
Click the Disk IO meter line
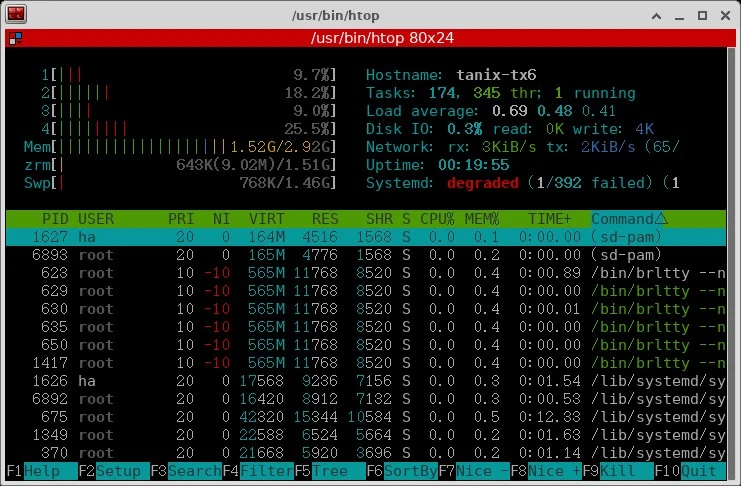pyautogui.click(x=510, y=129)
